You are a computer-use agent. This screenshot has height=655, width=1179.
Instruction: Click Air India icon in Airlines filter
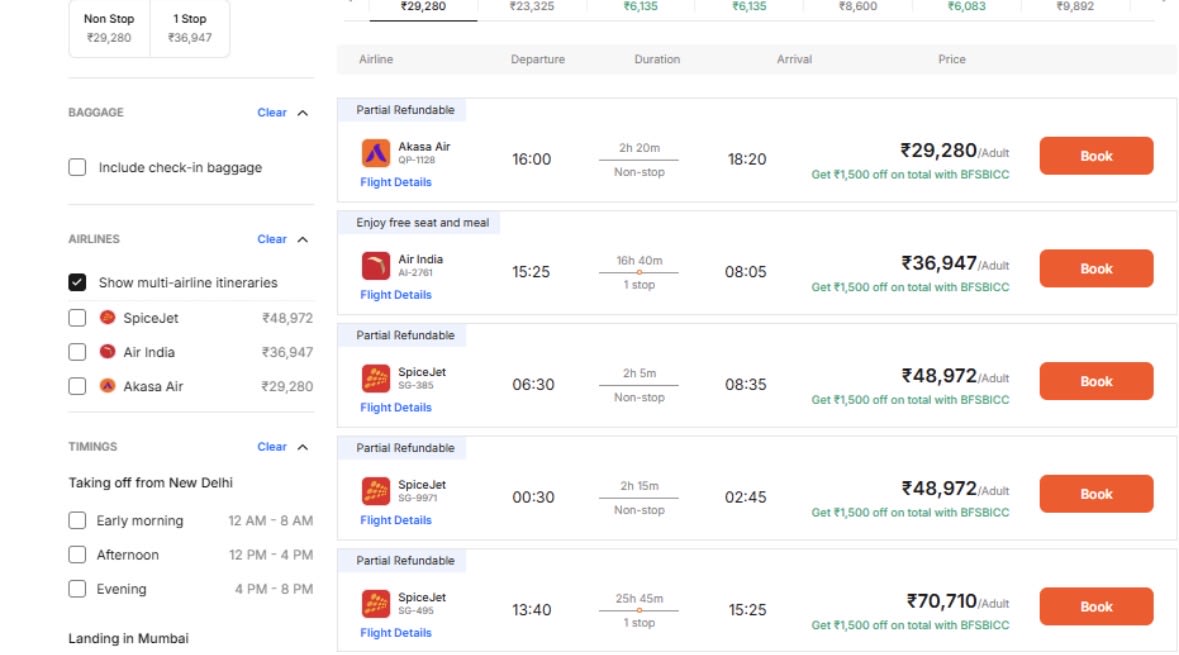coord(108,351)
